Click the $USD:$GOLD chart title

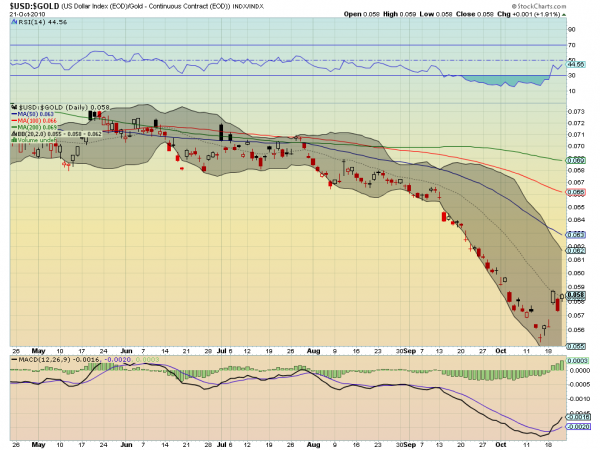click(34, 6)
